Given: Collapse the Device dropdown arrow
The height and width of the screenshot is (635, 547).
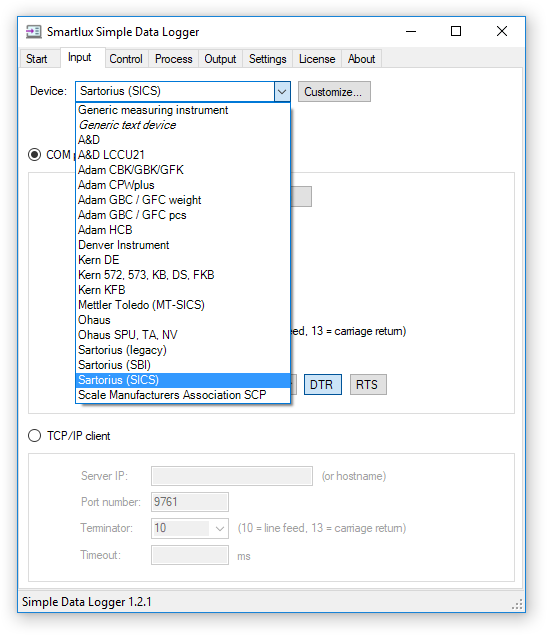Looking at the screenshot, I should (x=282, y=92).
